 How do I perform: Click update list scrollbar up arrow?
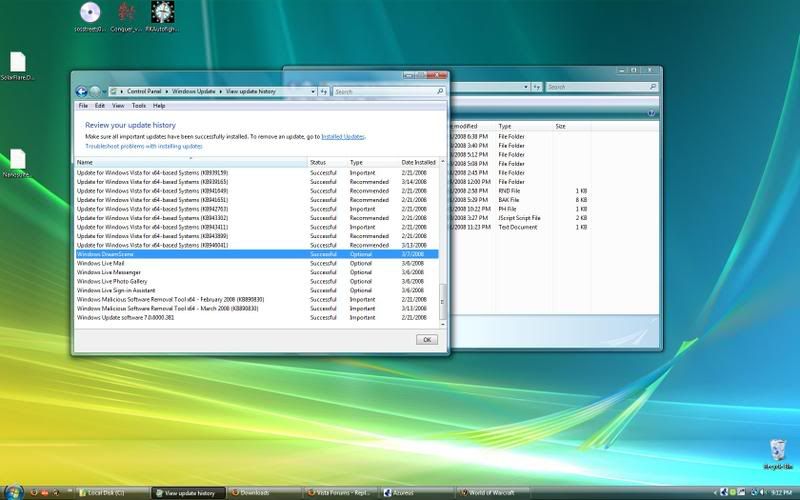tap(442, 162)
